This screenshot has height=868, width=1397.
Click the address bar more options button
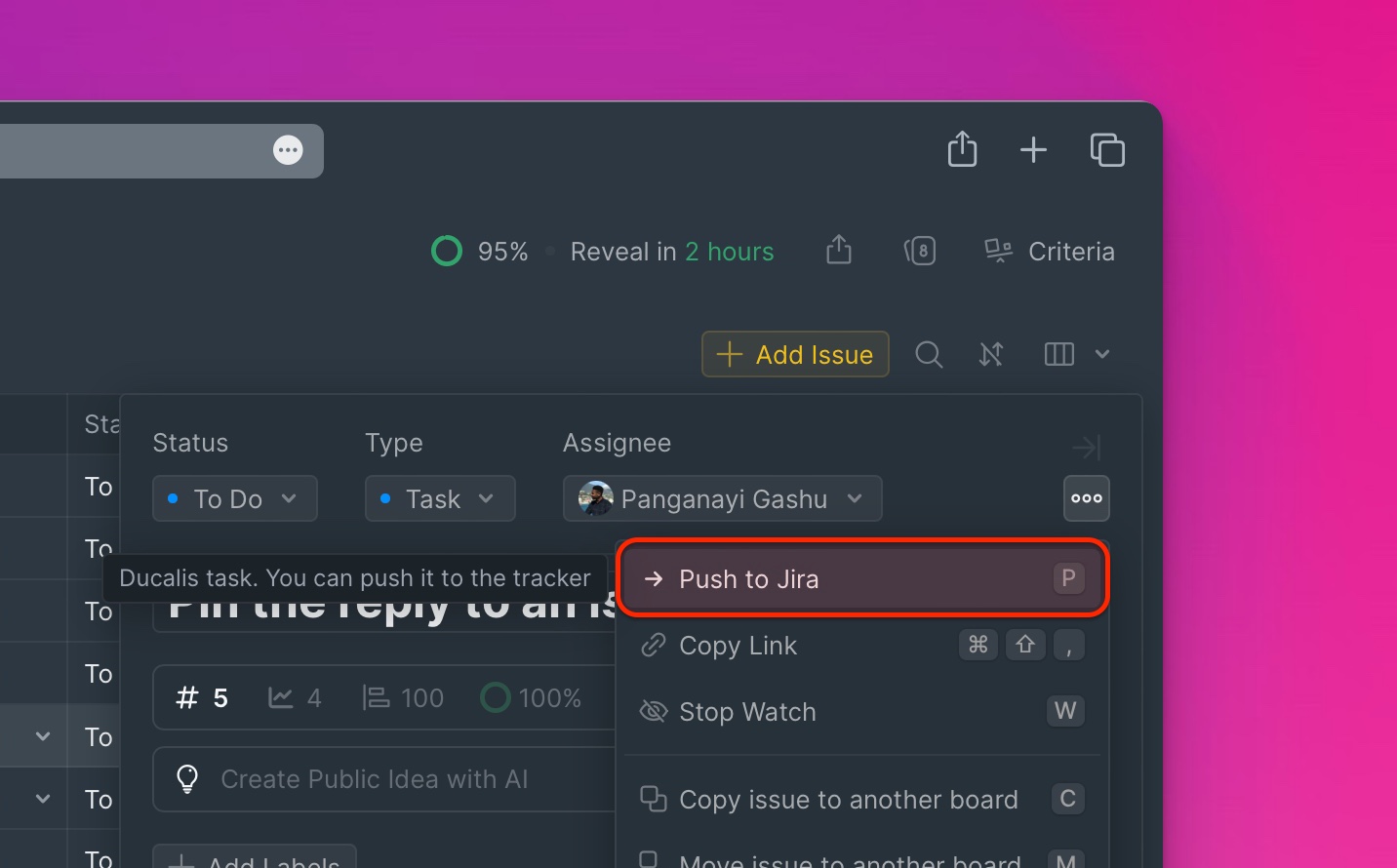point(288,150)
